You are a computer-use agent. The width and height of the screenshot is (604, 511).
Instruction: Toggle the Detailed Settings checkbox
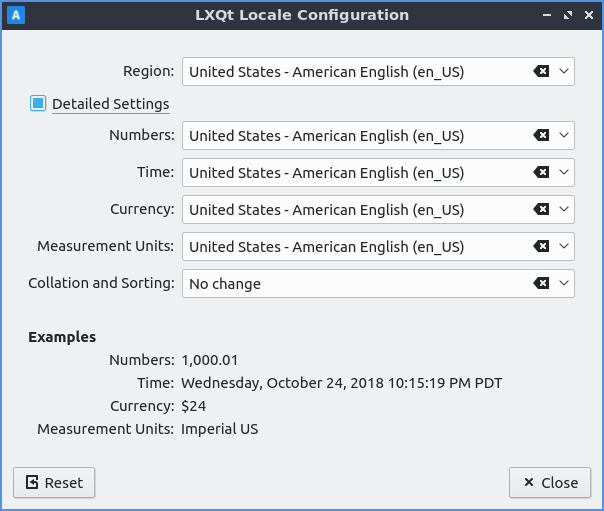coord(38,103)
